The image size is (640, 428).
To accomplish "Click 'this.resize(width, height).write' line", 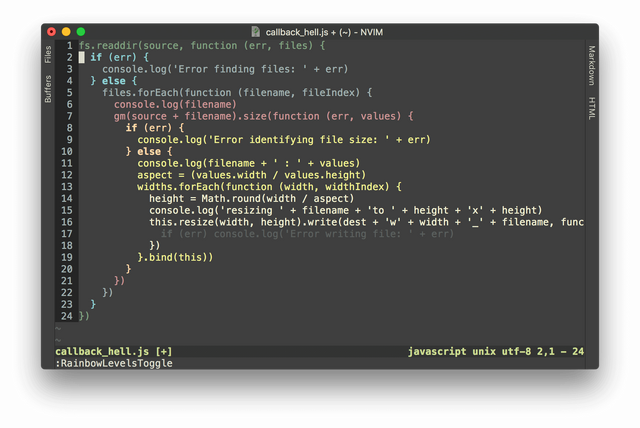I will [367, 222].
